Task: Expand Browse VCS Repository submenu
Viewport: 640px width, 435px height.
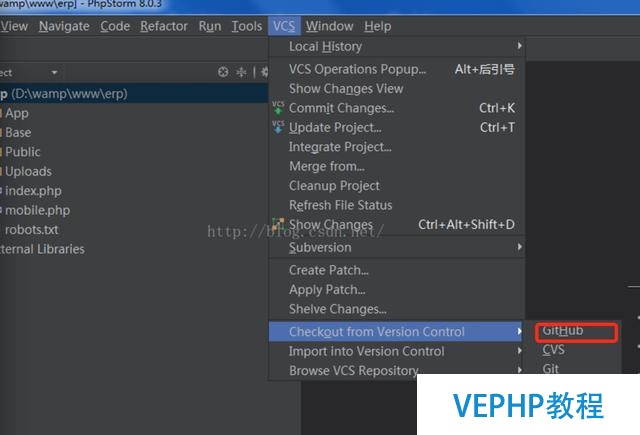Action: click(396, 371)
